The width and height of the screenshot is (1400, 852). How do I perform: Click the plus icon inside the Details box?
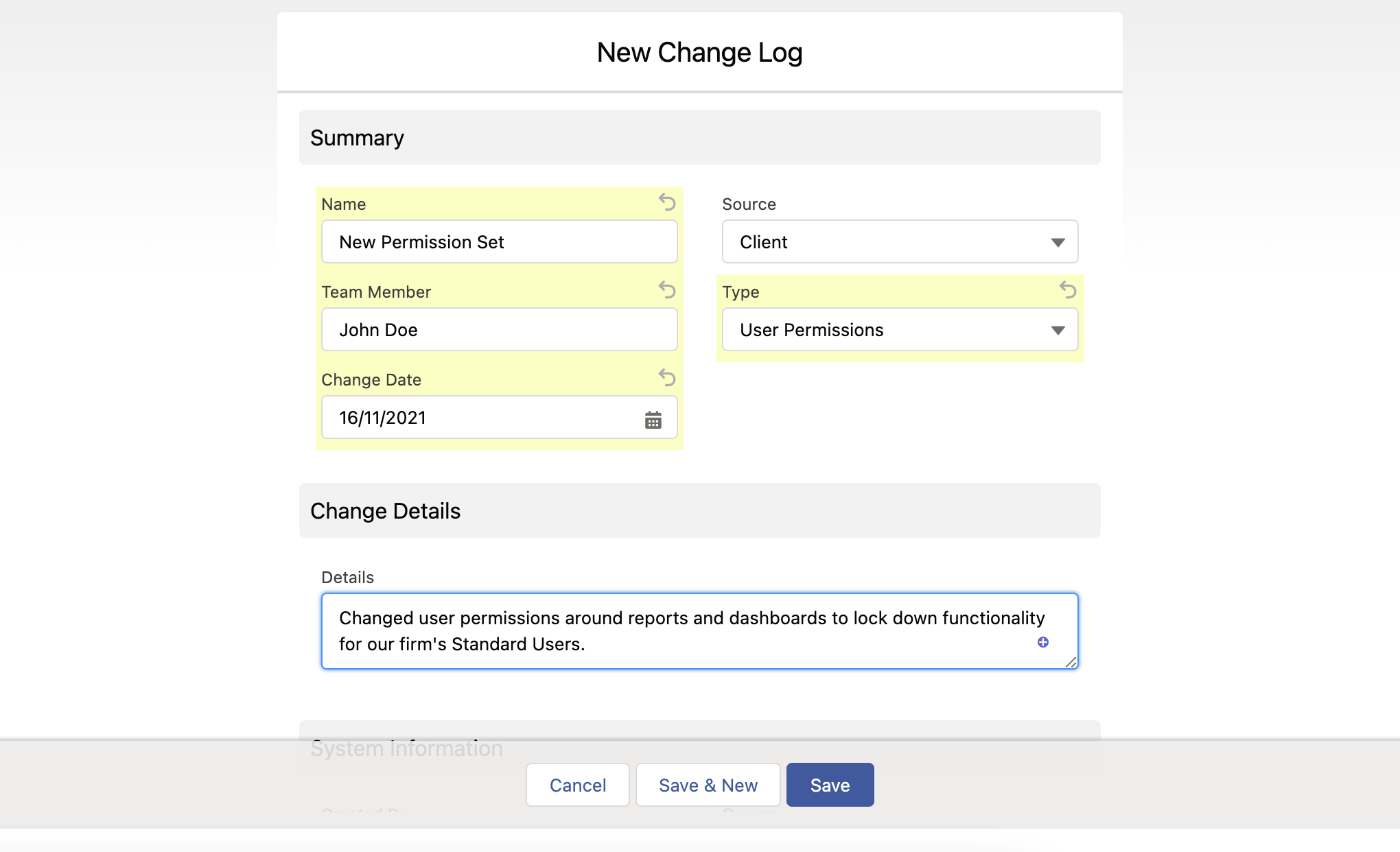point(1042,641)
